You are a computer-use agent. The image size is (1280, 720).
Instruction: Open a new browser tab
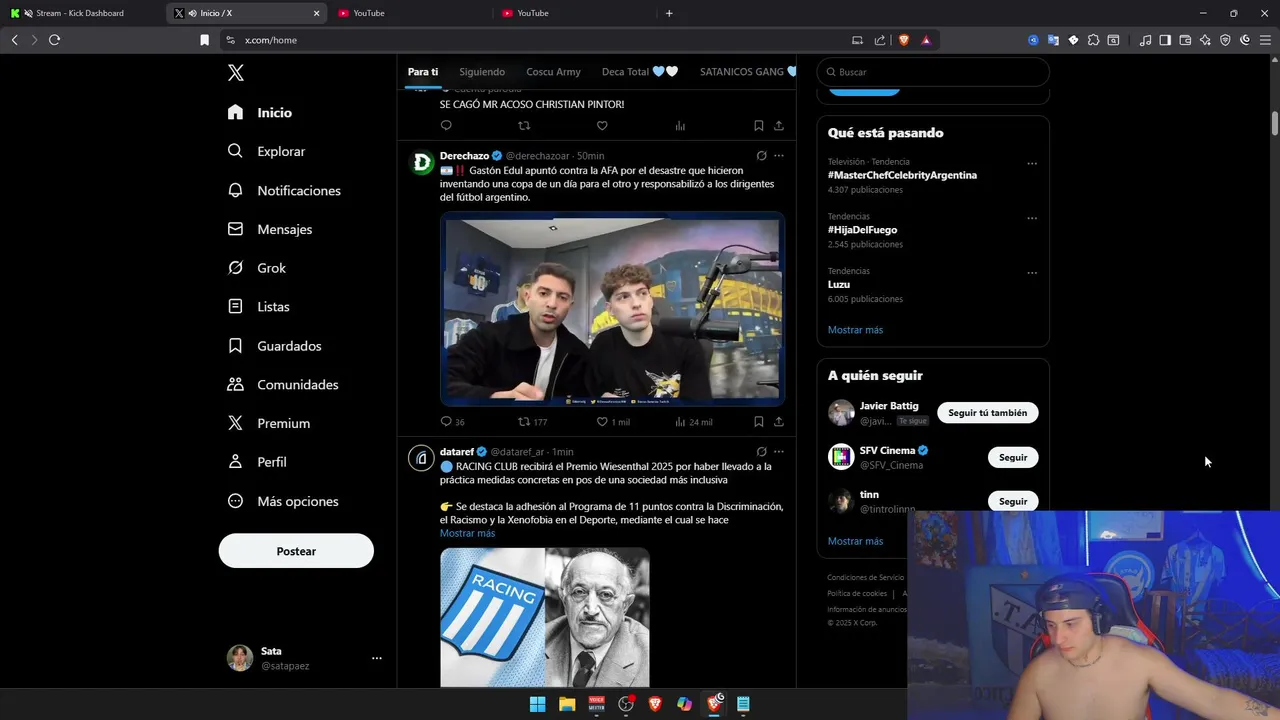point(669,13)
